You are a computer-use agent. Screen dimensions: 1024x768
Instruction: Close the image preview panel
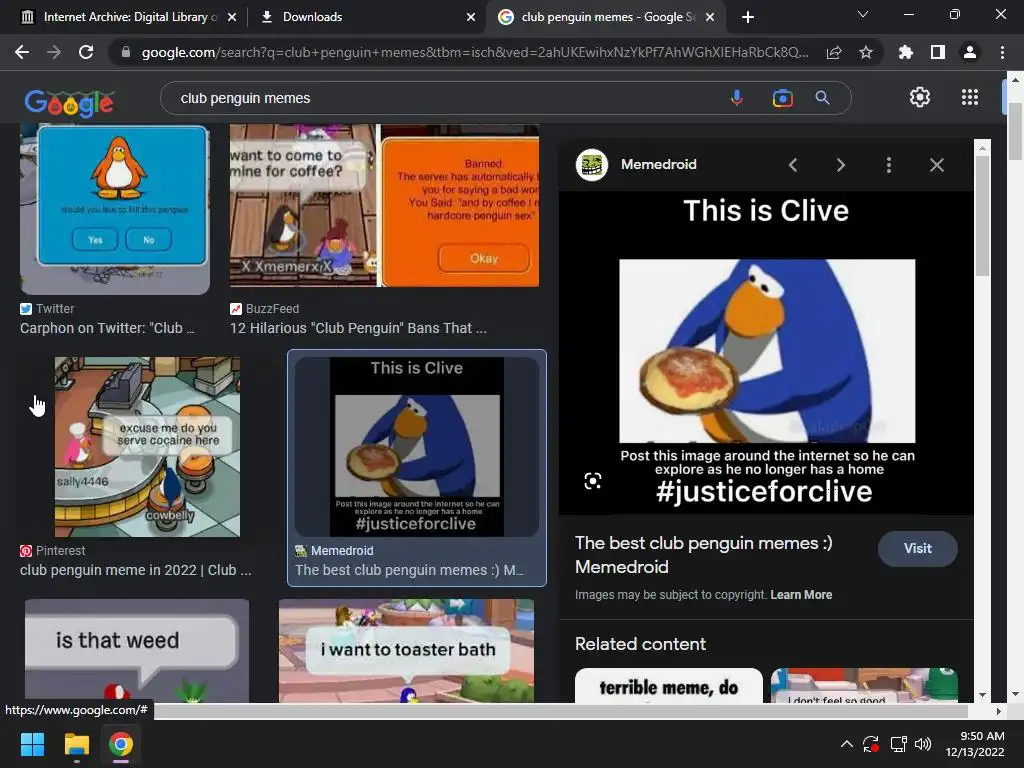[936, 165]
